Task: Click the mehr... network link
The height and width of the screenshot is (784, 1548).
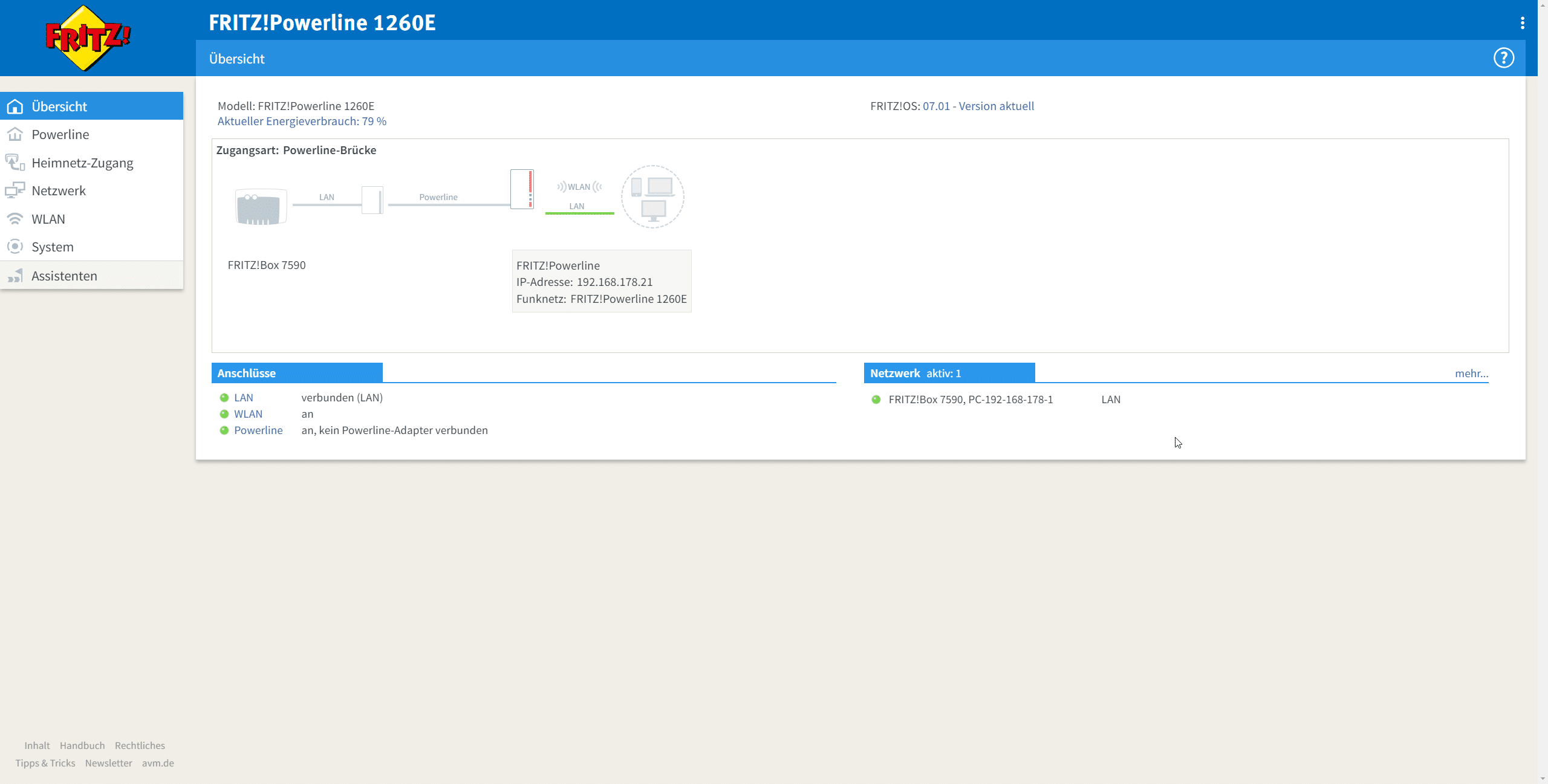Action: (x=1471, y=373)
